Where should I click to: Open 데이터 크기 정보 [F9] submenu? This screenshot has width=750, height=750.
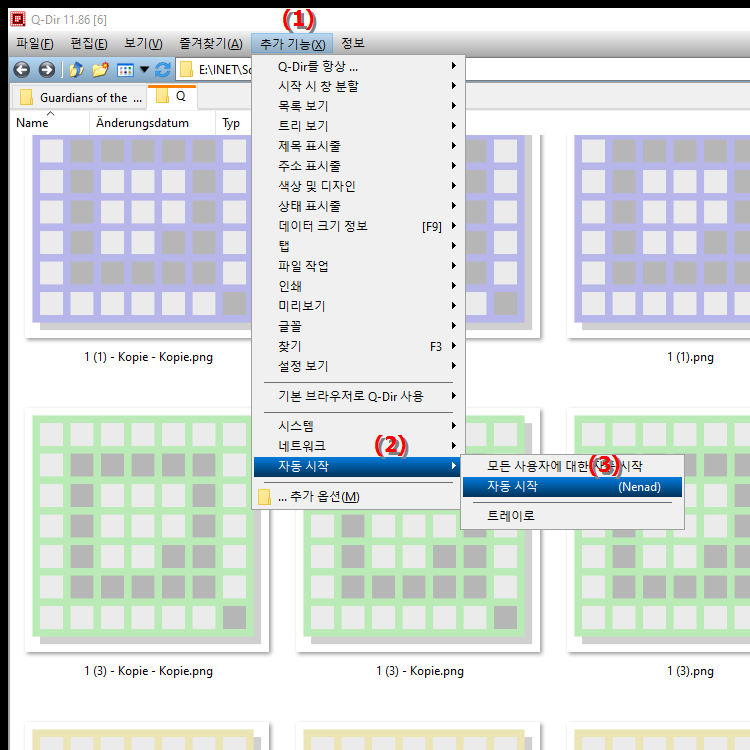pos(358,226)
